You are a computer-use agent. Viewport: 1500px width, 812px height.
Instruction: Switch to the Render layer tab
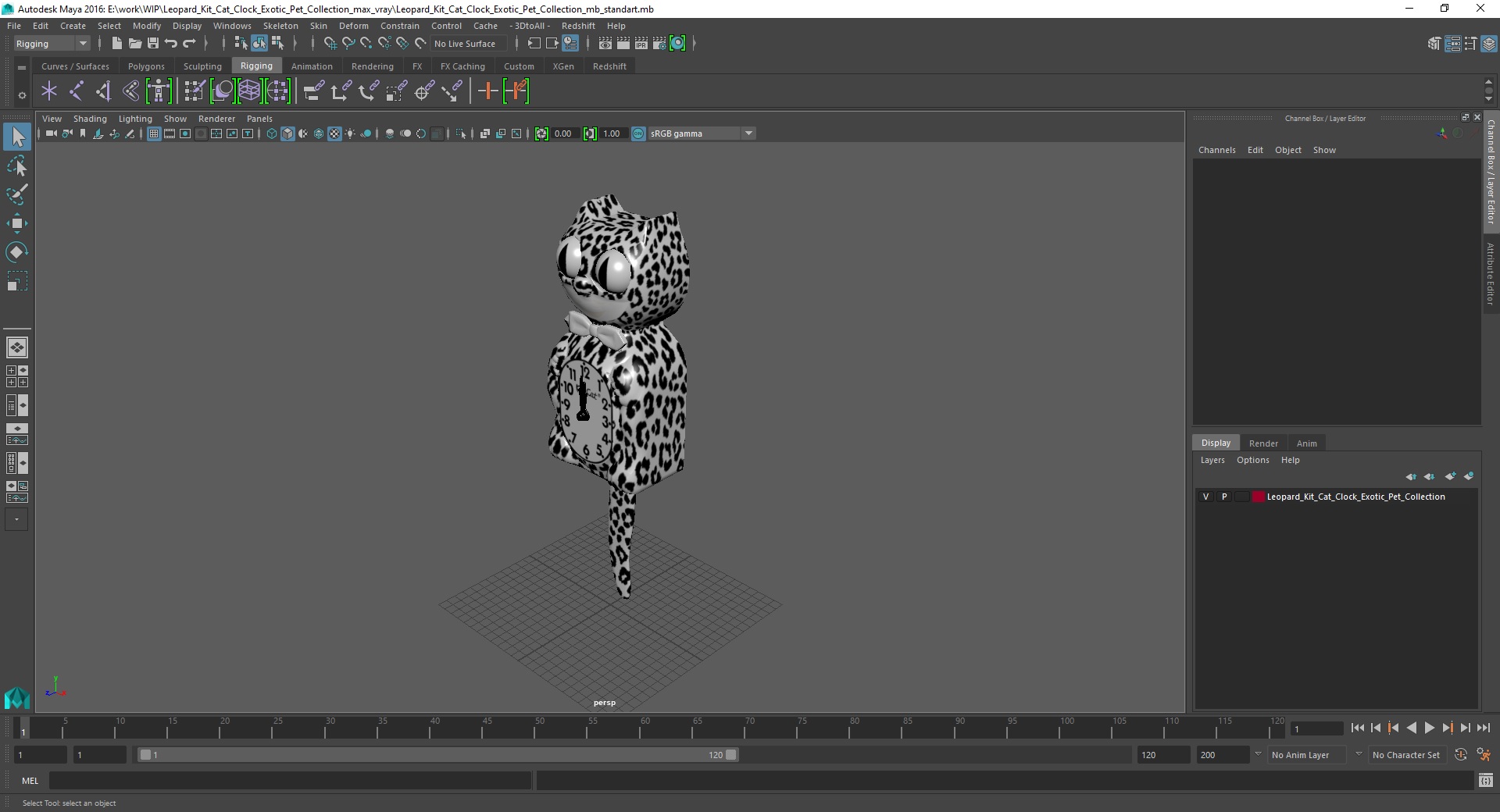click(x=1263, y=443)
